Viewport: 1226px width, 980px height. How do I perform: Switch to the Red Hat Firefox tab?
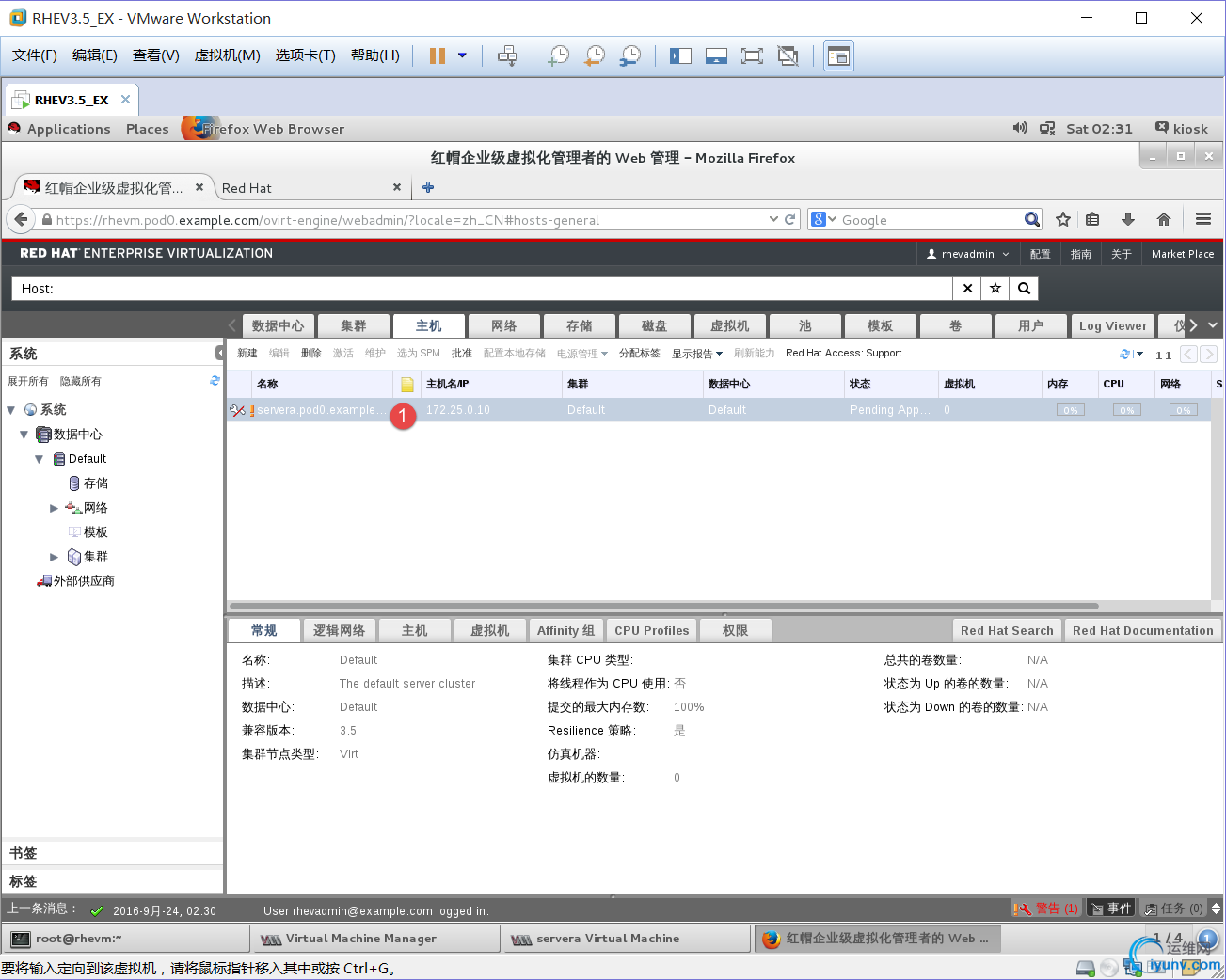click(x=307, y=188)
